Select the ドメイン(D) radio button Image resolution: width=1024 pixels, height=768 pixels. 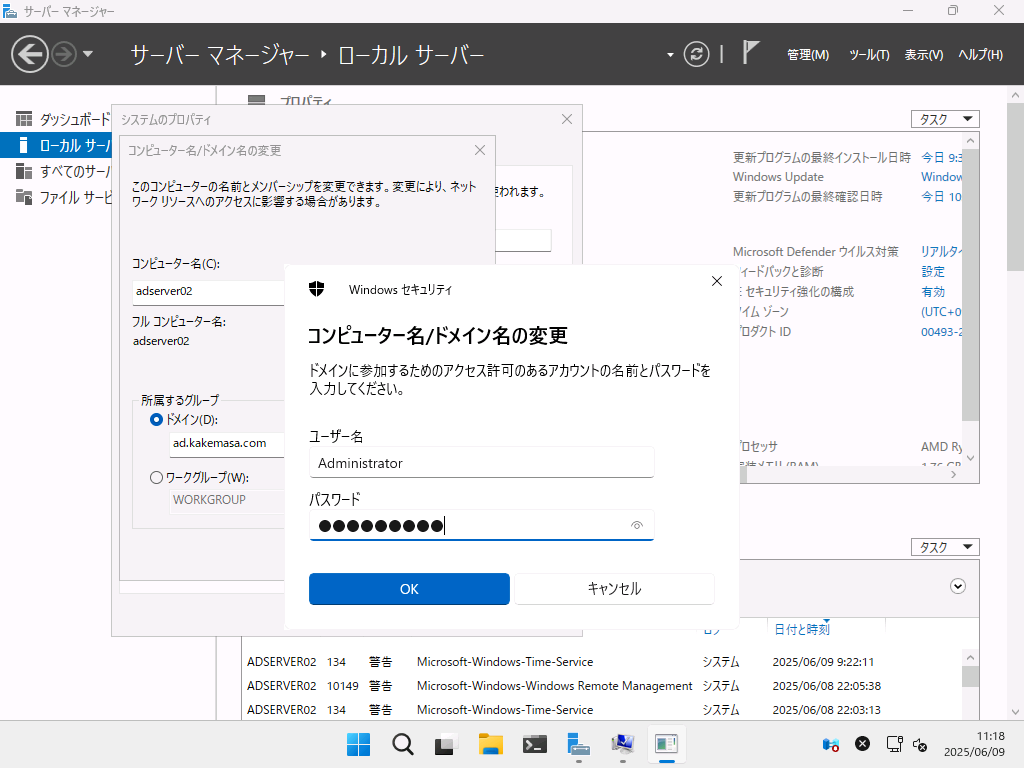156,419
